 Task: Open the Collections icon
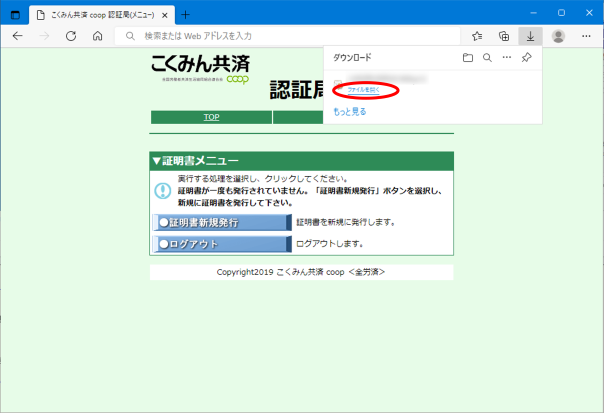(504, 36)
